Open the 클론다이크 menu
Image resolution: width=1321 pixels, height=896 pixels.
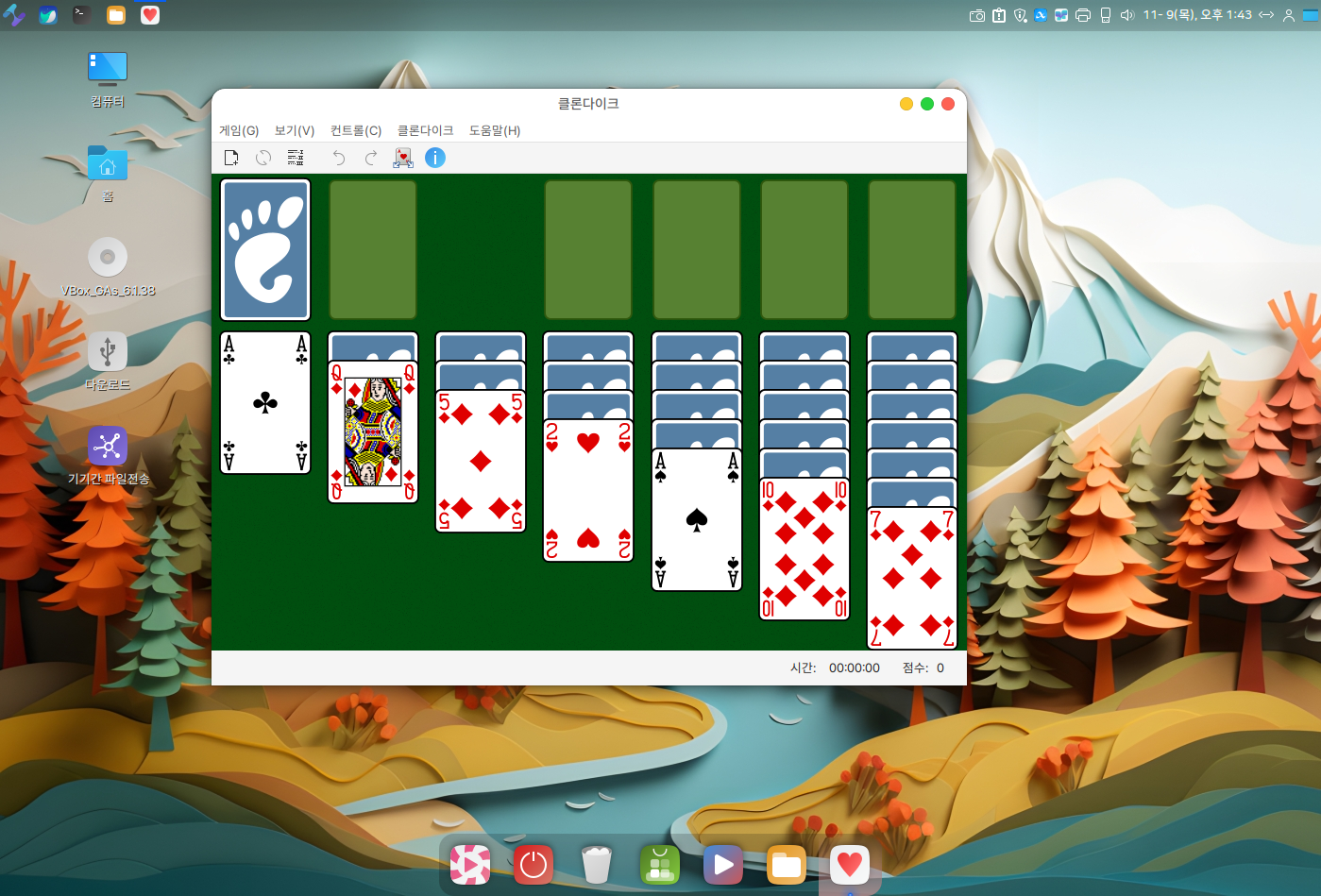pos(425,130)
